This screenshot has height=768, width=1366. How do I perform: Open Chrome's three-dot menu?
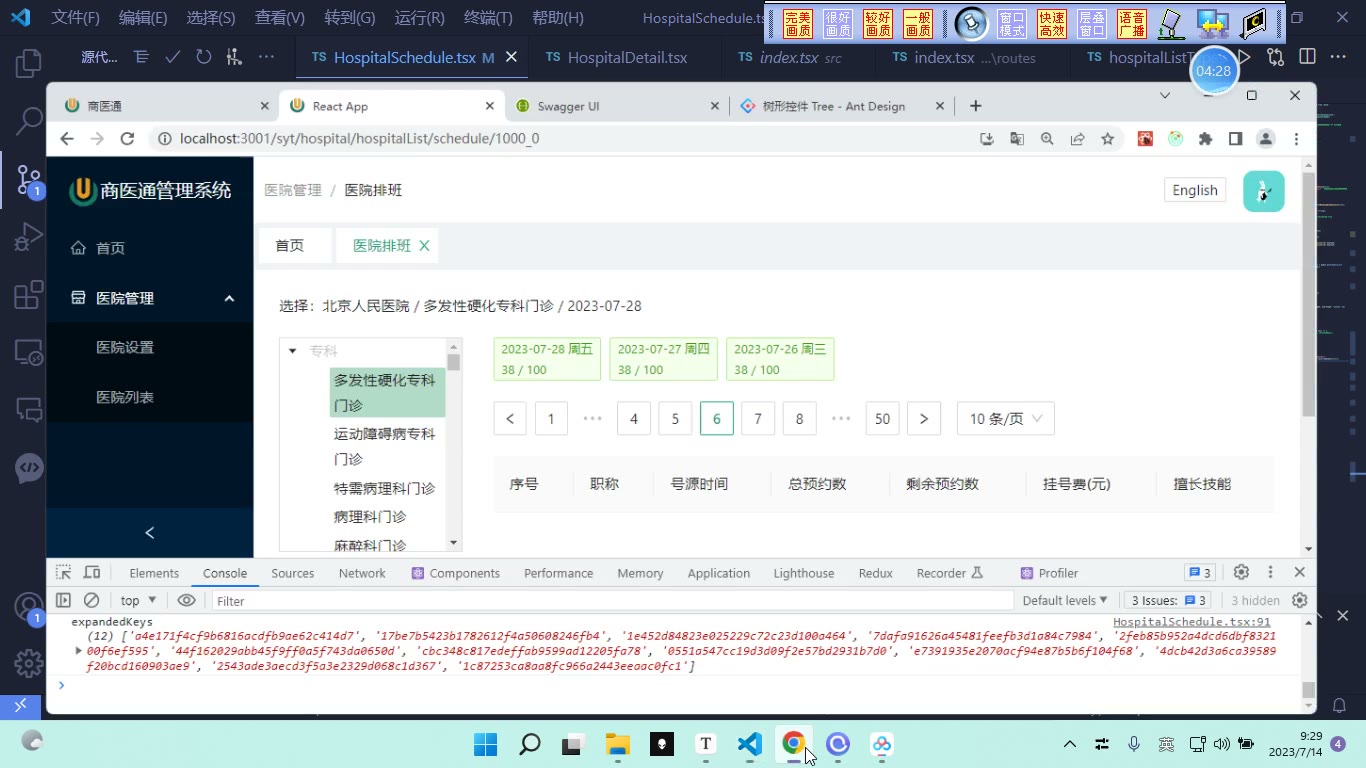click(1296, 139)
